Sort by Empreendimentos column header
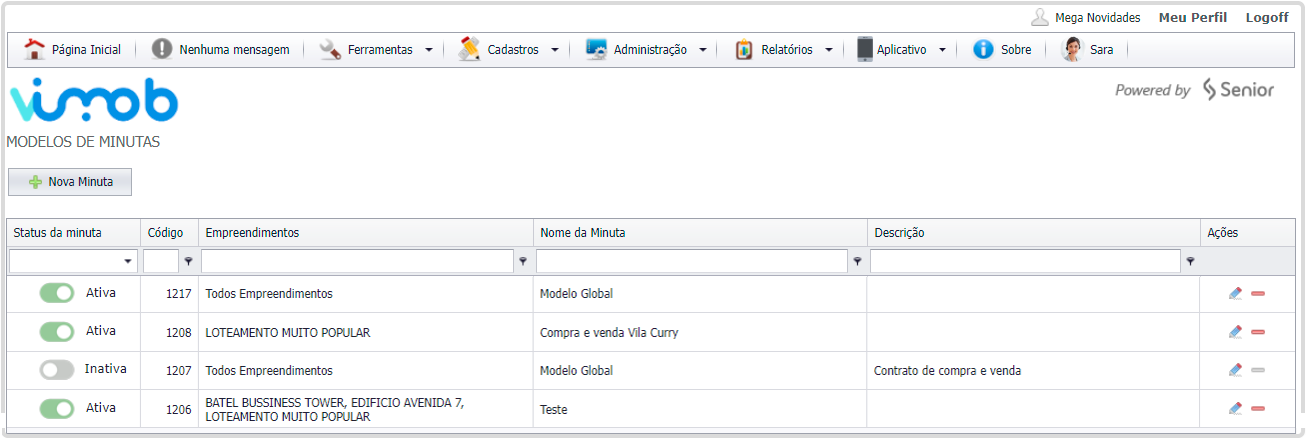This screenshot has width=1307, height=439. 366,233
